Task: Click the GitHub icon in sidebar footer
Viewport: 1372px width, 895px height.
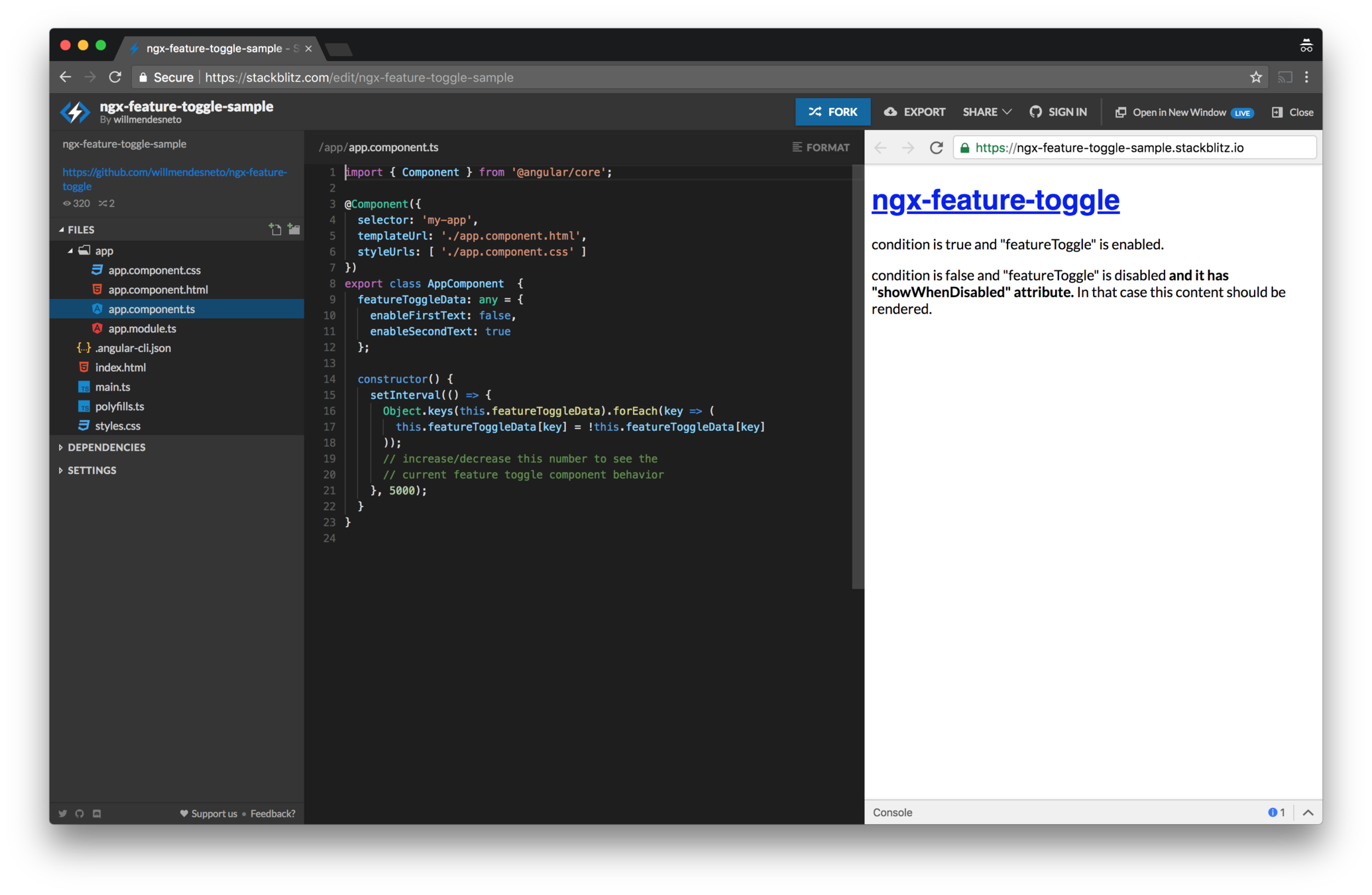Action: tap(80, 813)
